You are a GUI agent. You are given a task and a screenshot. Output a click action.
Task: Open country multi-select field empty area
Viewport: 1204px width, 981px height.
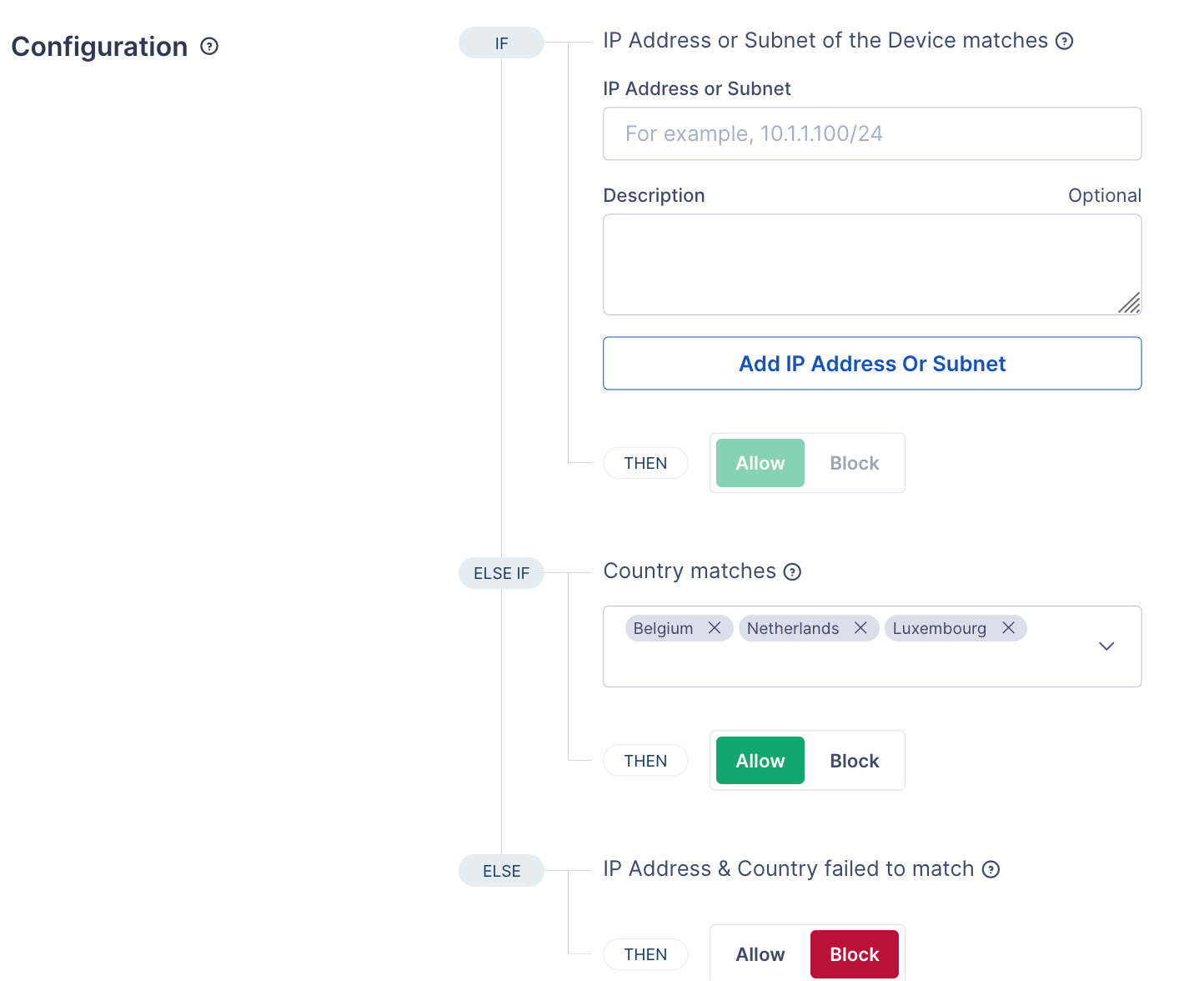(x=834, y=666)
